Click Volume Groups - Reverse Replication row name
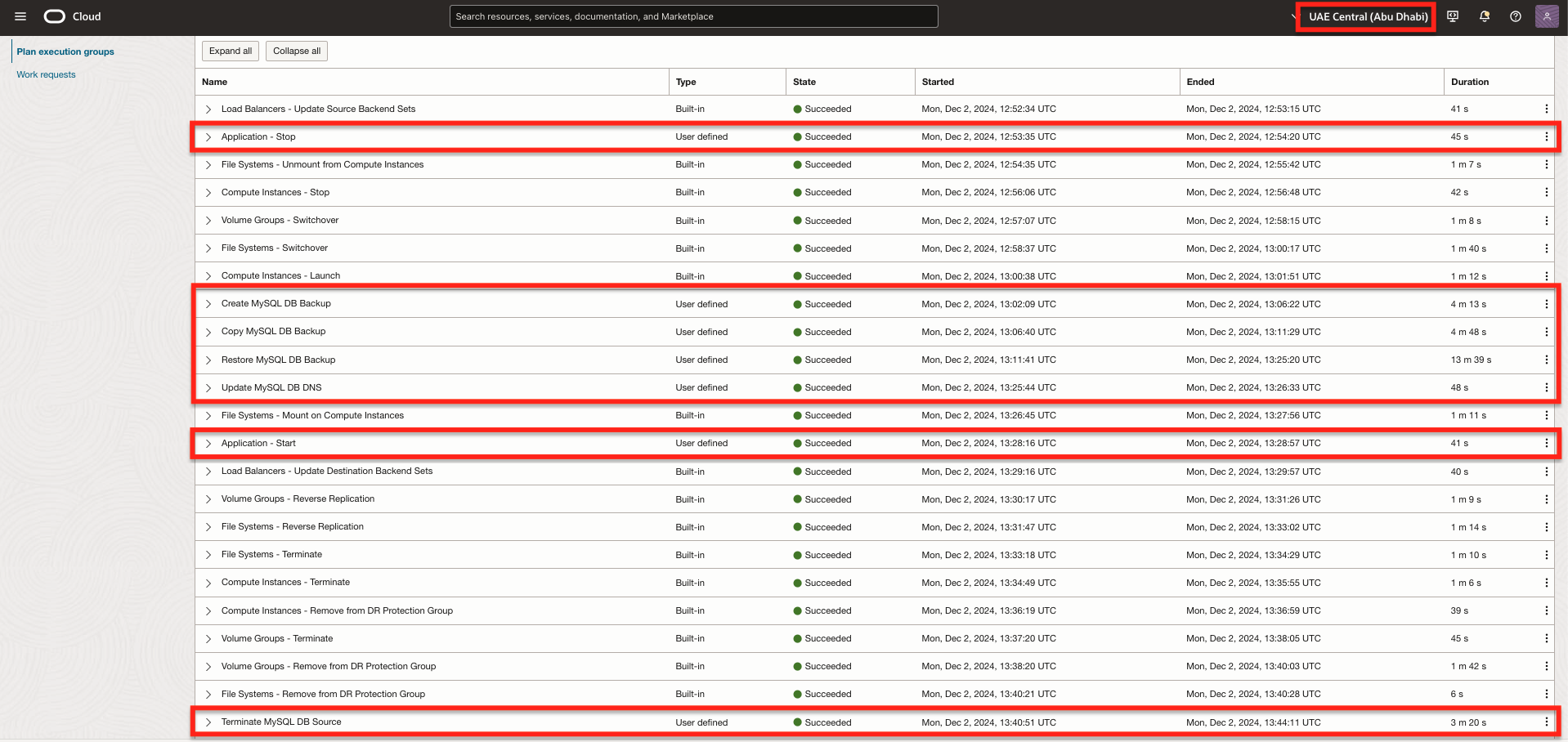 pos(298,498)
